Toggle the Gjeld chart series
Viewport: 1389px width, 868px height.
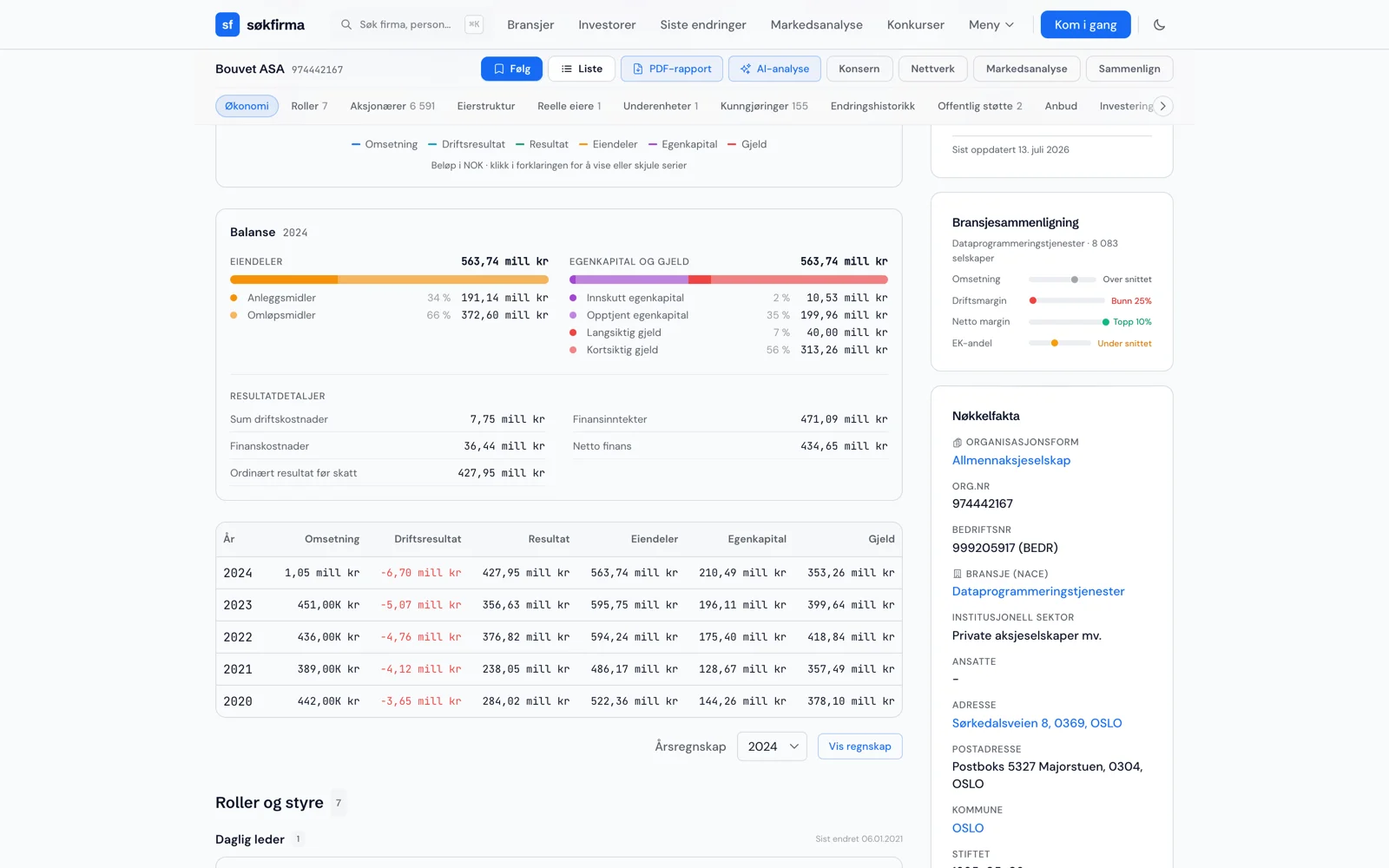[747, 144]
